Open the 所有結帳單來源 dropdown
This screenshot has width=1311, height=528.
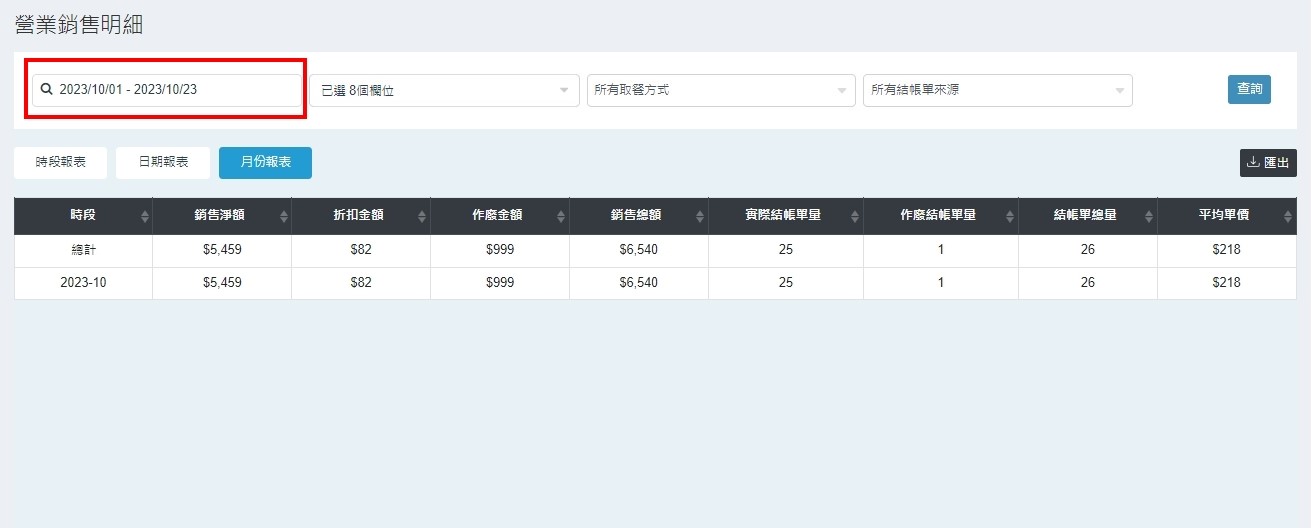997,90
